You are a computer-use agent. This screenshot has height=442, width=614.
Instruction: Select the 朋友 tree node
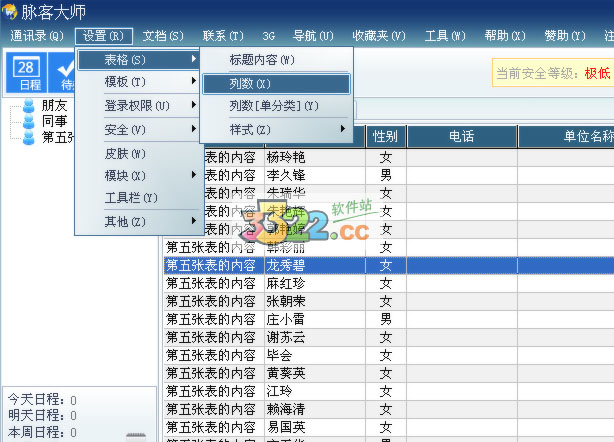[x=54, y=105]
